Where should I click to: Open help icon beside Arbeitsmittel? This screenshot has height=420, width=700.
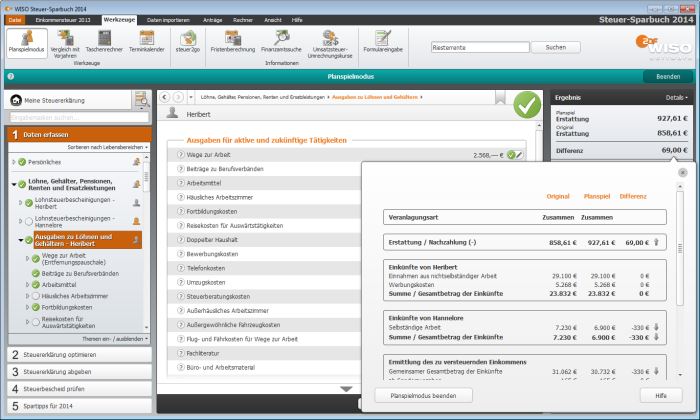[x=181, y=183]
